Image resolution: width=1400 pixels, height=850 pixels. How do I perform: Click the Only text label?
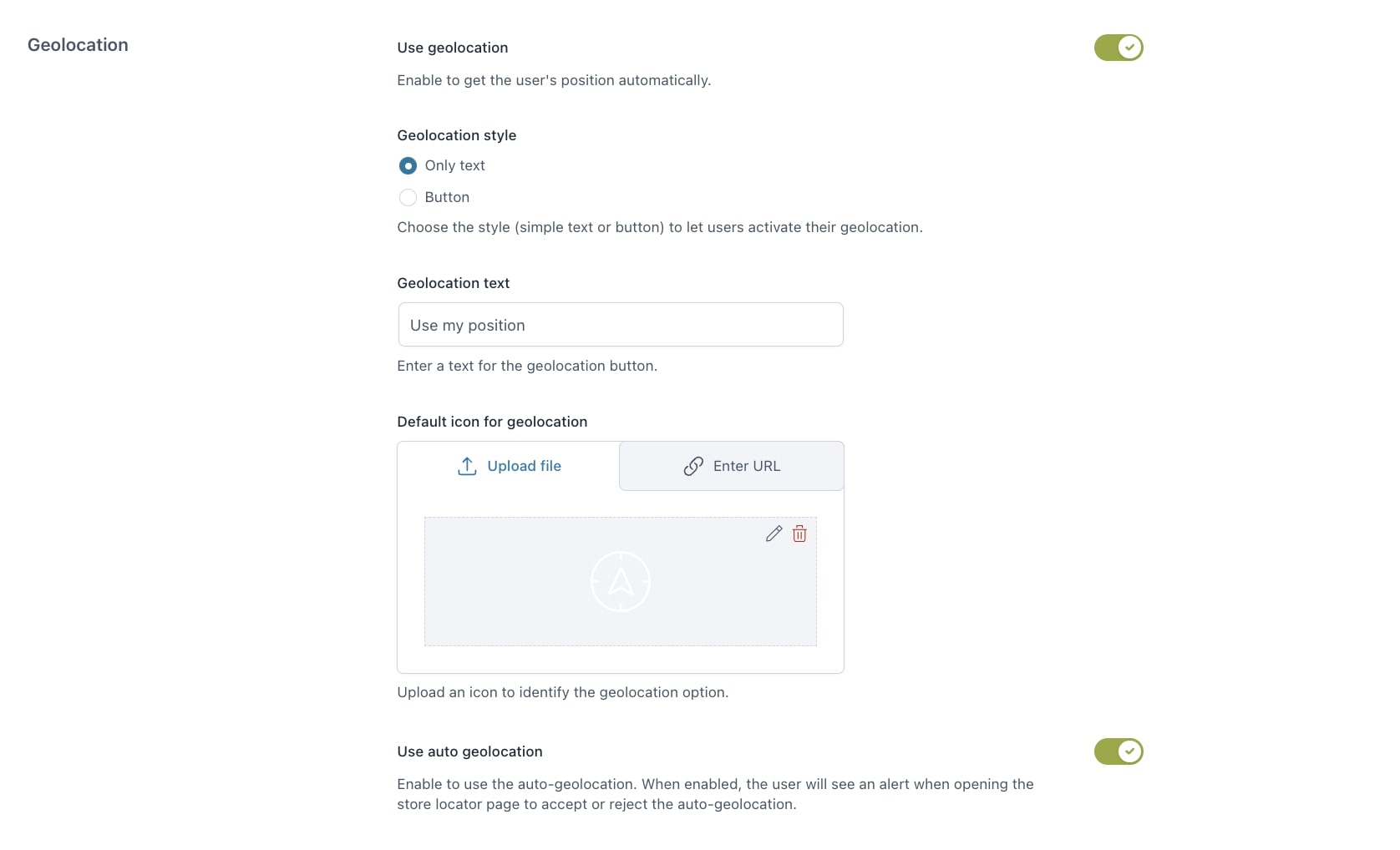[454, 165]
